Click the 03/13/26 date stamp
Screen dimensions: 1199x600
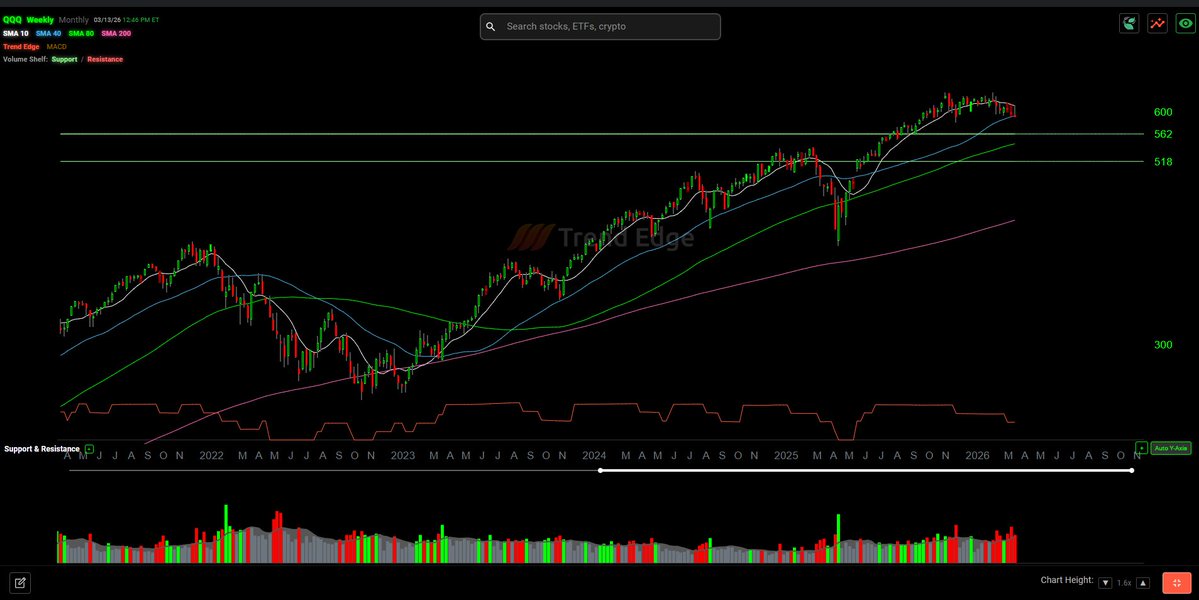[107, 20]
